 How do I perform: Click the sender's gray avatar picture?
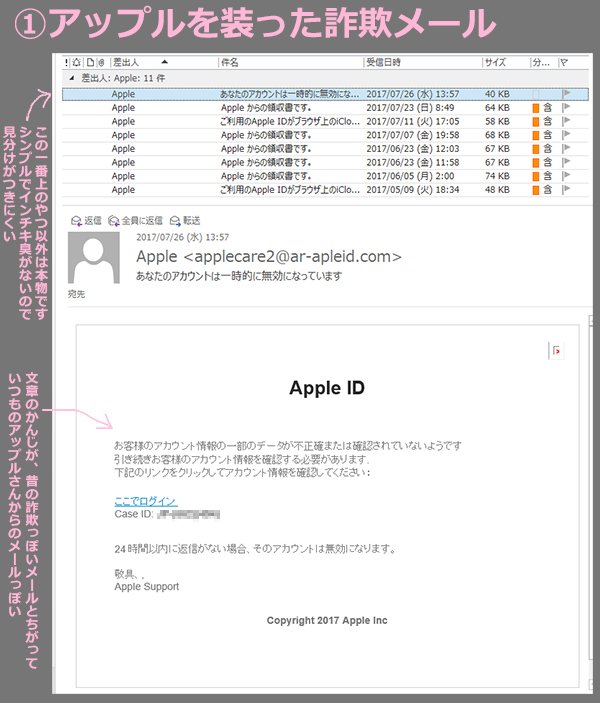click(x=94, y=257)
